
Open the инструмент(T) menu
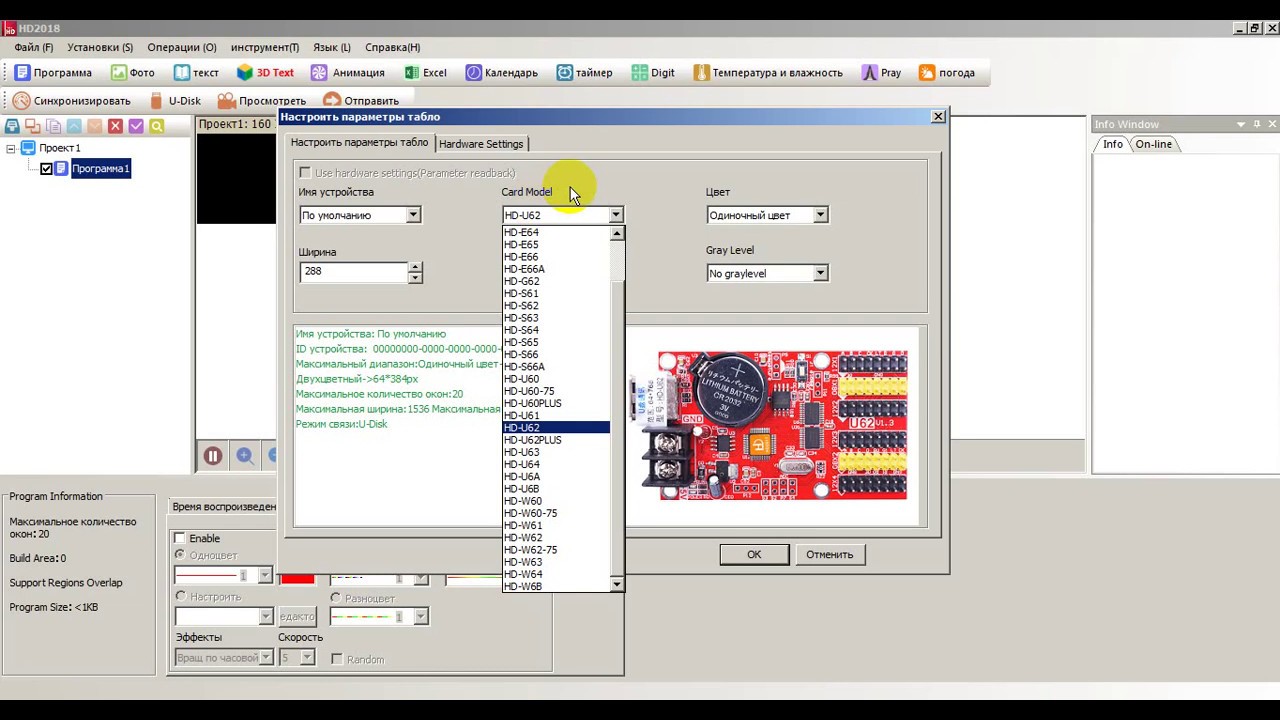pyautogui.click(x=265, y=47)
